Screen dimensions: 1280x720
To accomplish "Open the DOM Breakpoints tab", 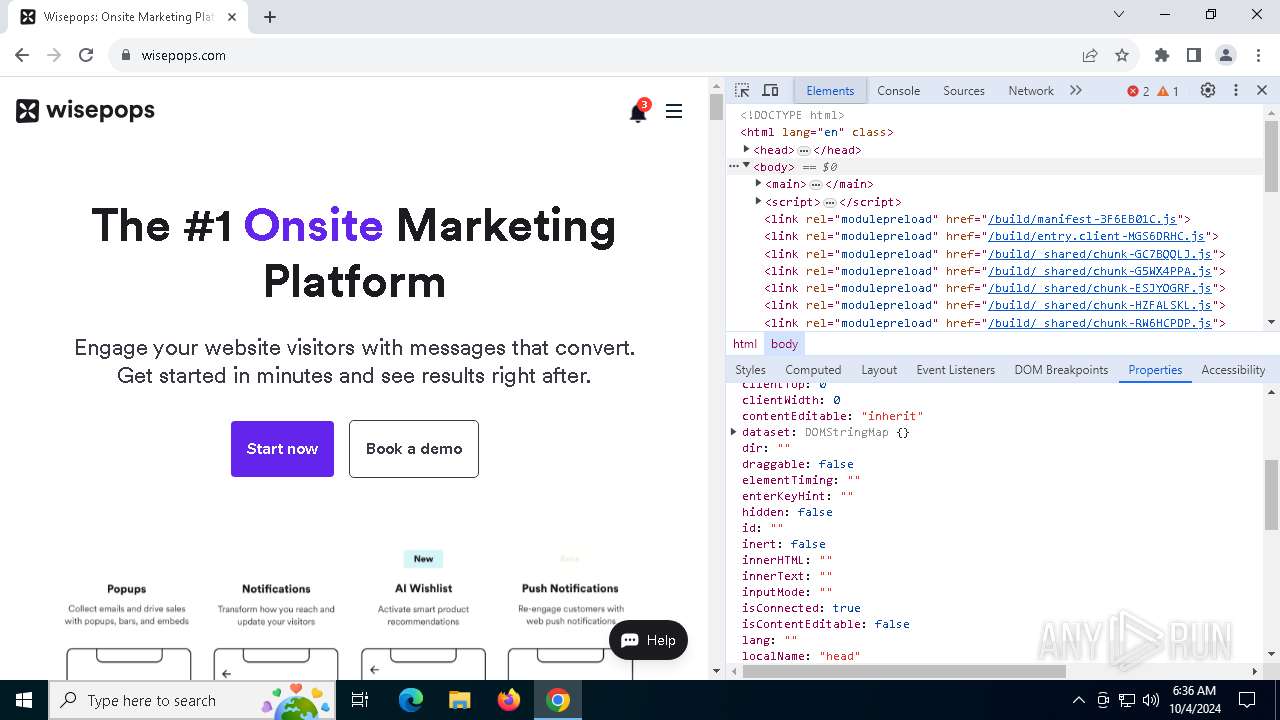I will coord(1061,370).
